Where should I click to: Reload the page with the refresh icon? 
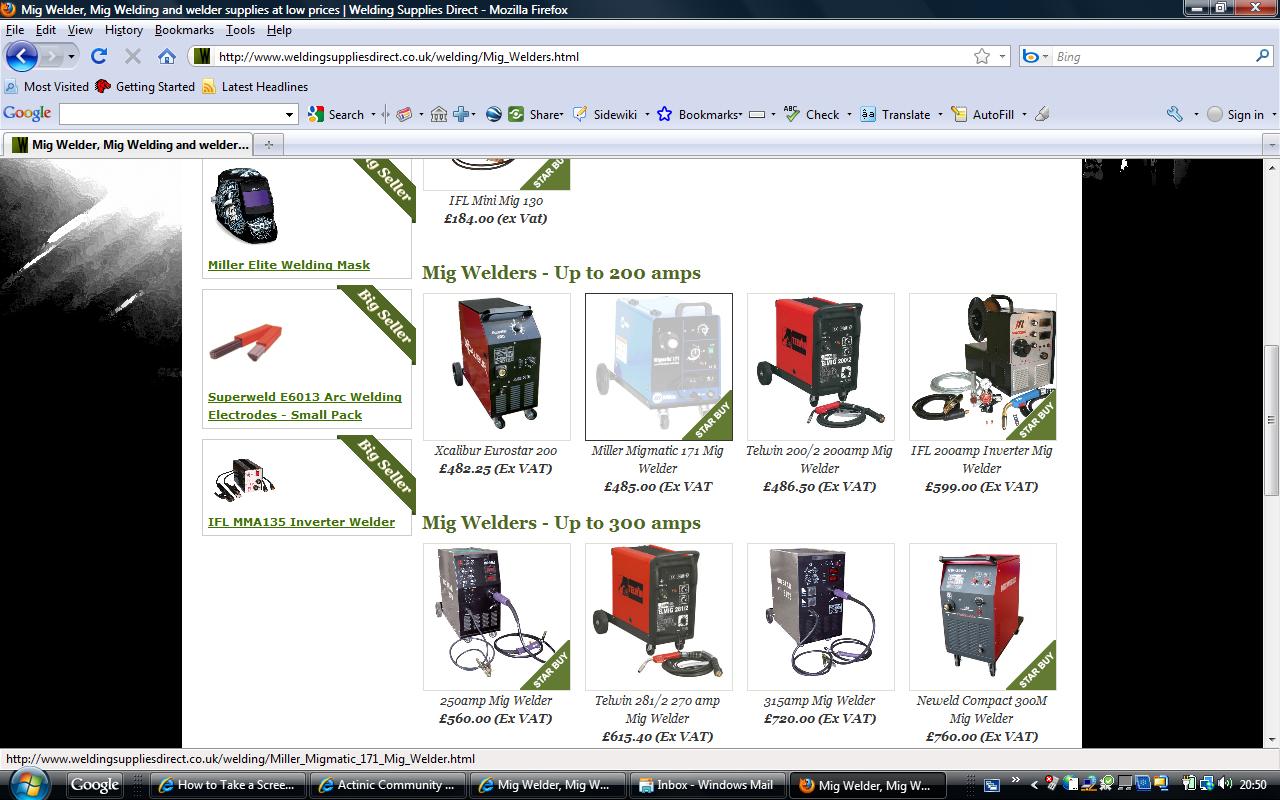(98, 57)
